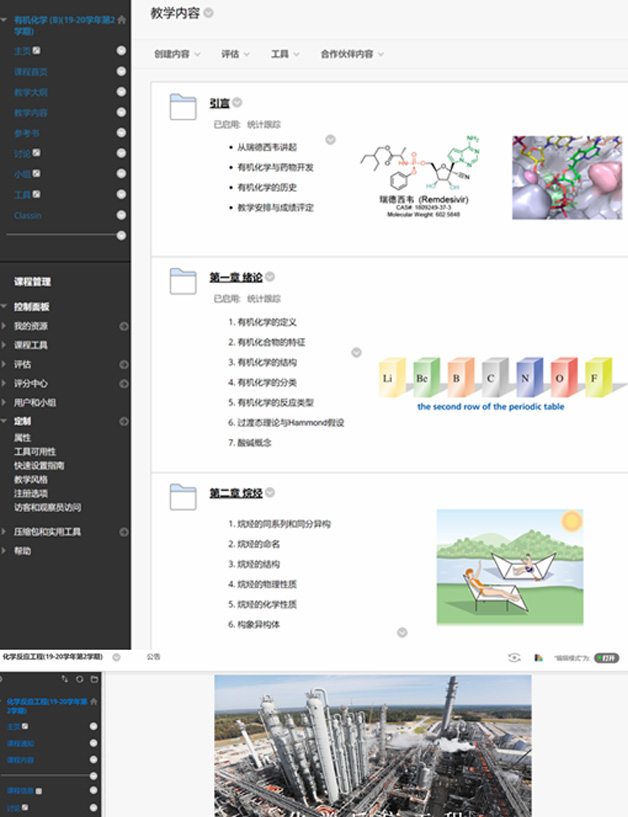The image size is (628, 817).
Task: Toggle the edit mode 打开 switch
Action: (x=606, y=658)
